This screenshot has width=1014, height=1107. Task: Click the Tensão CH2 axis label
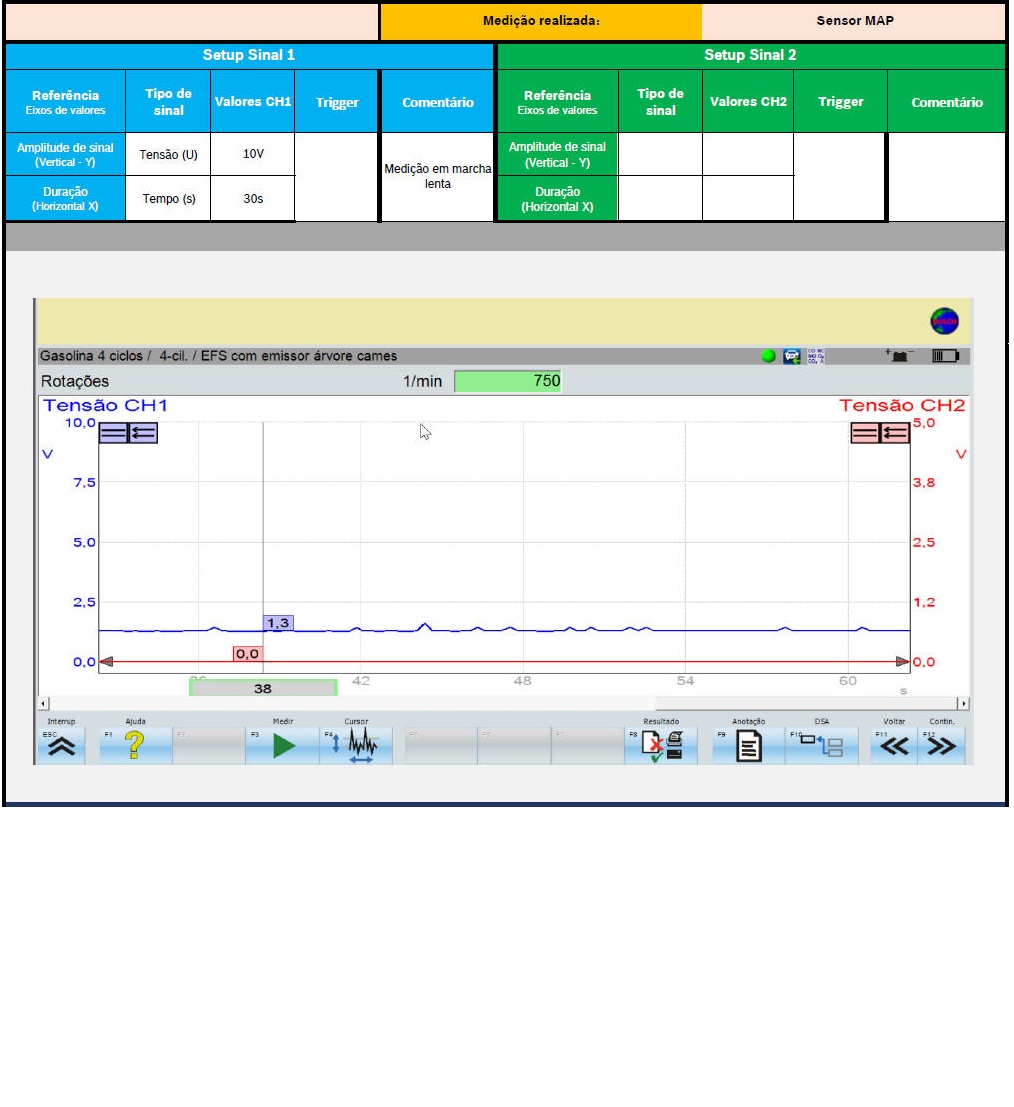pos(902,405)
